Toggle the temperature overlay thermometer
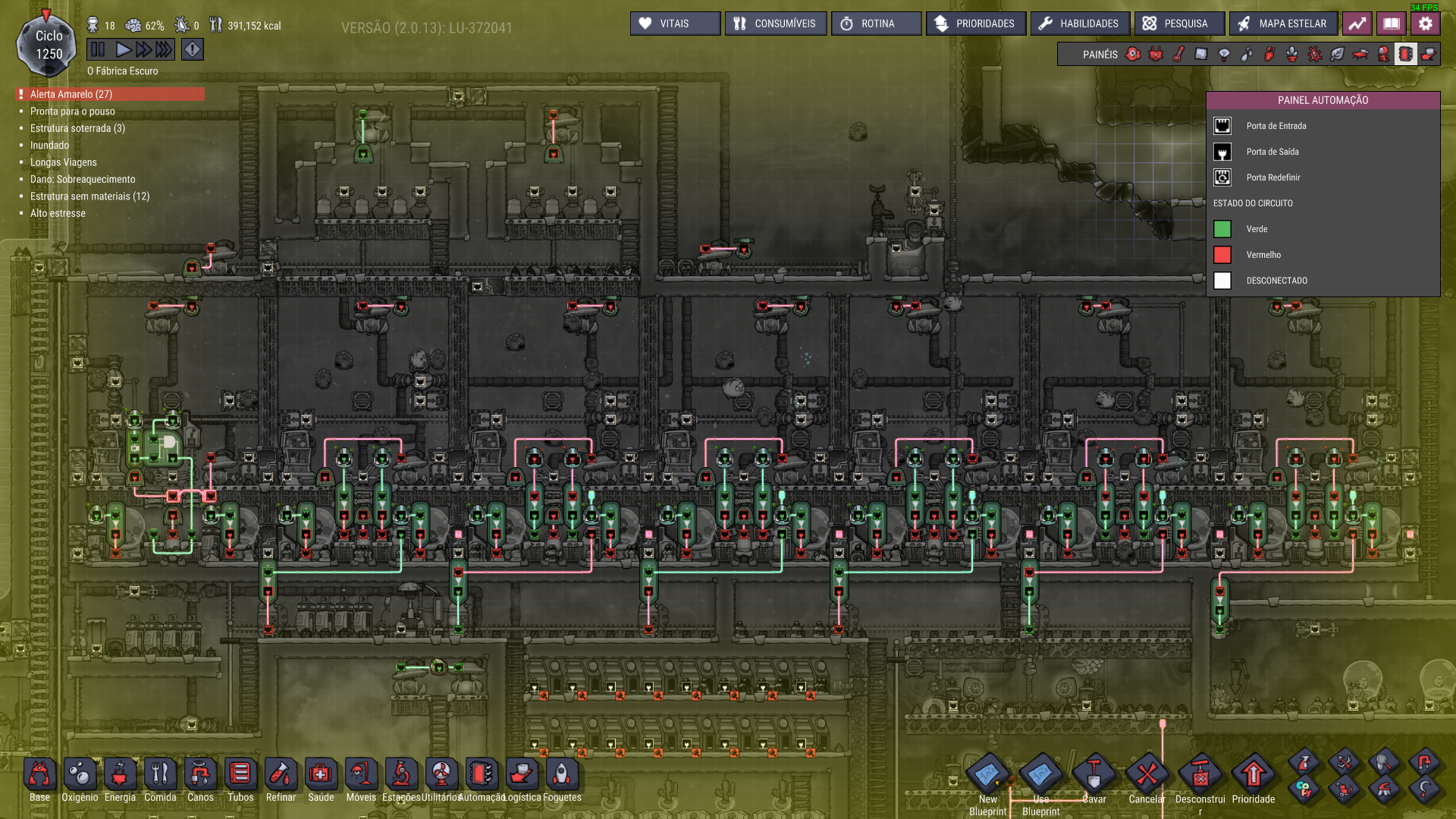The height and width of the screenshot is (819, 1456). pos(1178,55)
